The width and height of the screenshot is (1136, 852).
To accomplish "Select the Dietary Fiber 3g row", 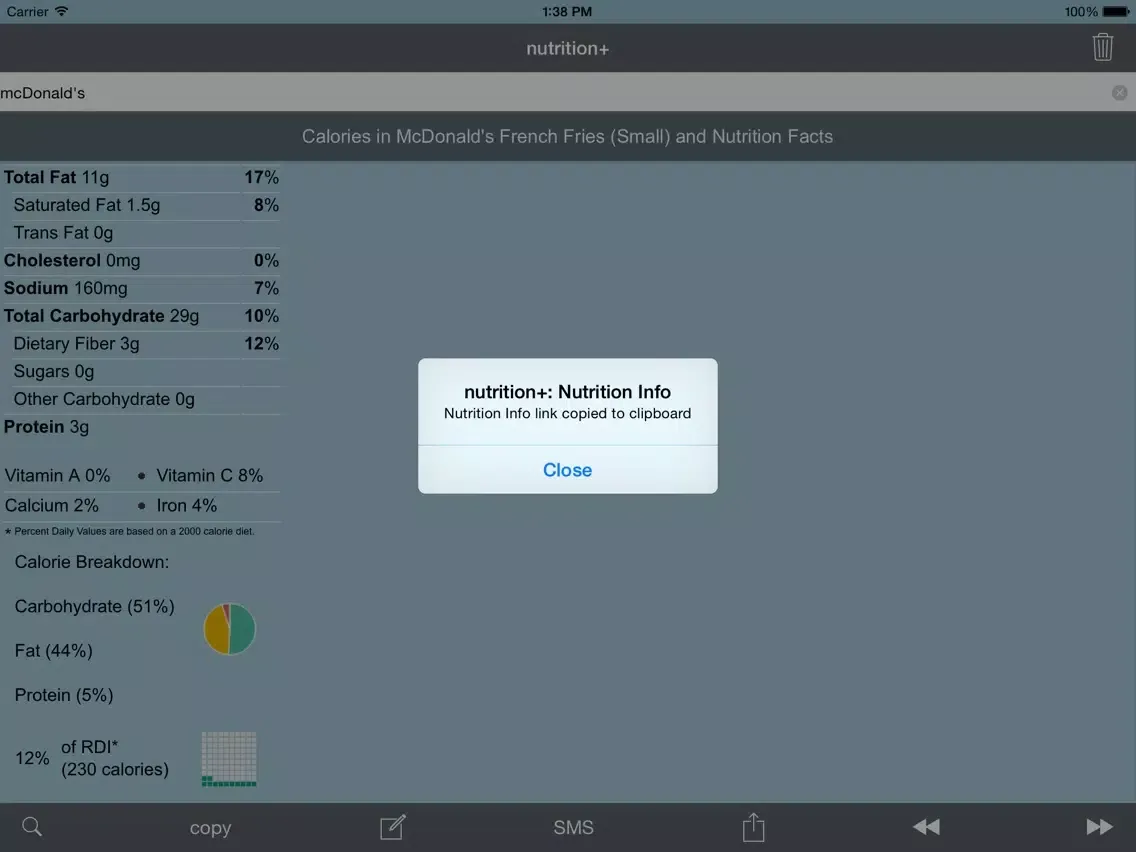I will [141, 344].
